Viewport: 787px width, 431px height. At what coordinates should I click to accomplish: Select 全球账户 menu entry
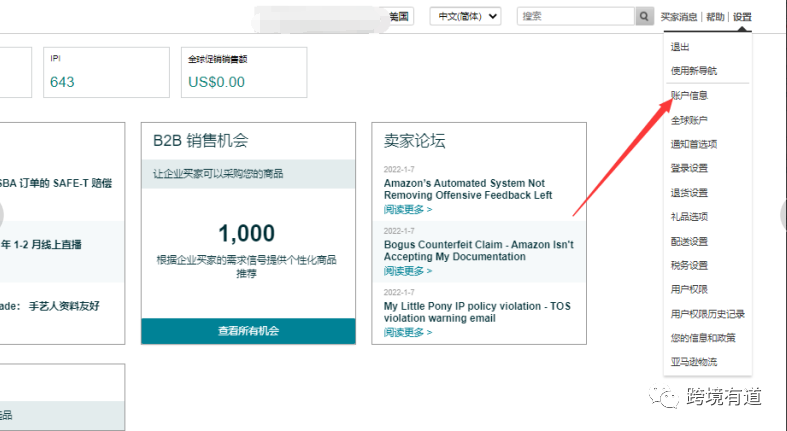(x=689, y=120)
